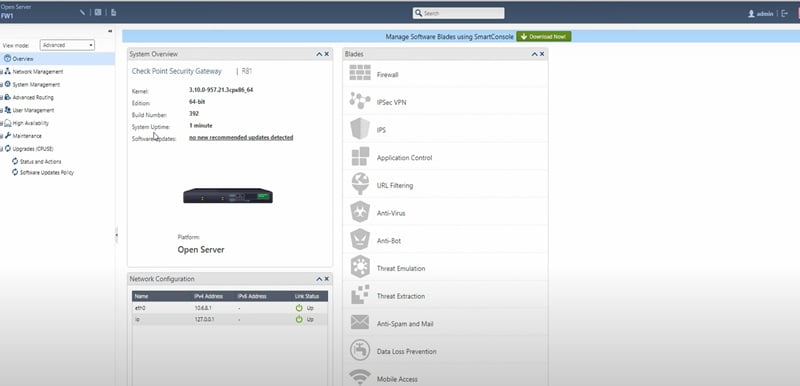
Task: Click the Firewall blade icon
Action: 360,72
